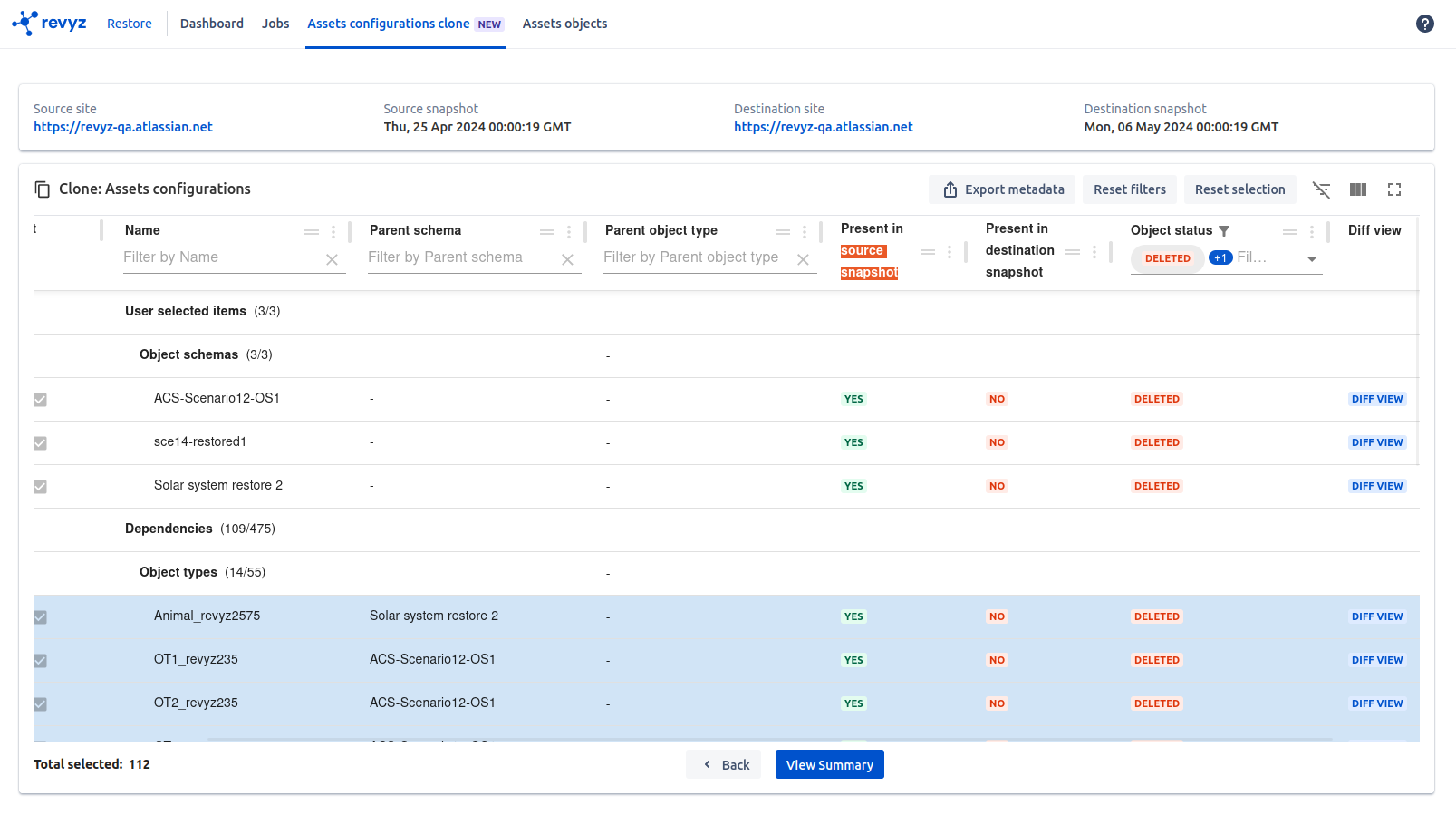1456x815 pixels.
Task: Click Present in destination snapshot drag handle
Action: (1073, 252)
